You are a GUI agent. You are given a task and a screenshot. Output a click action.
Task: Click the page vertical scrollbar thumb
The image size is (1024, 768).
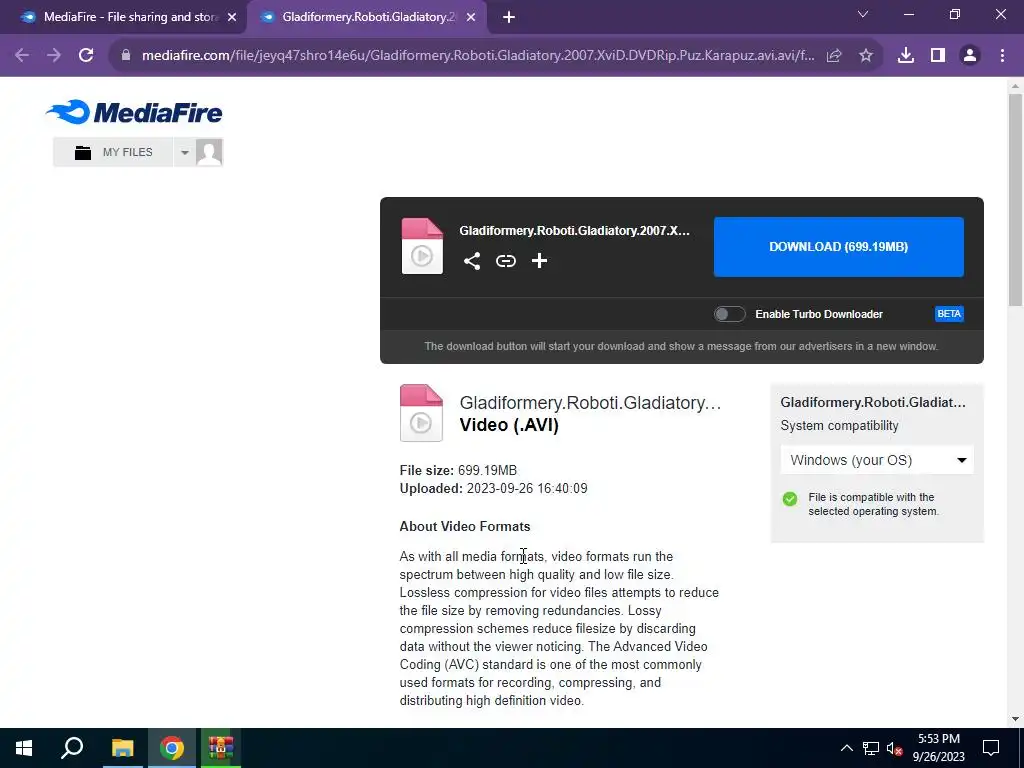(x=1015, y=199)
